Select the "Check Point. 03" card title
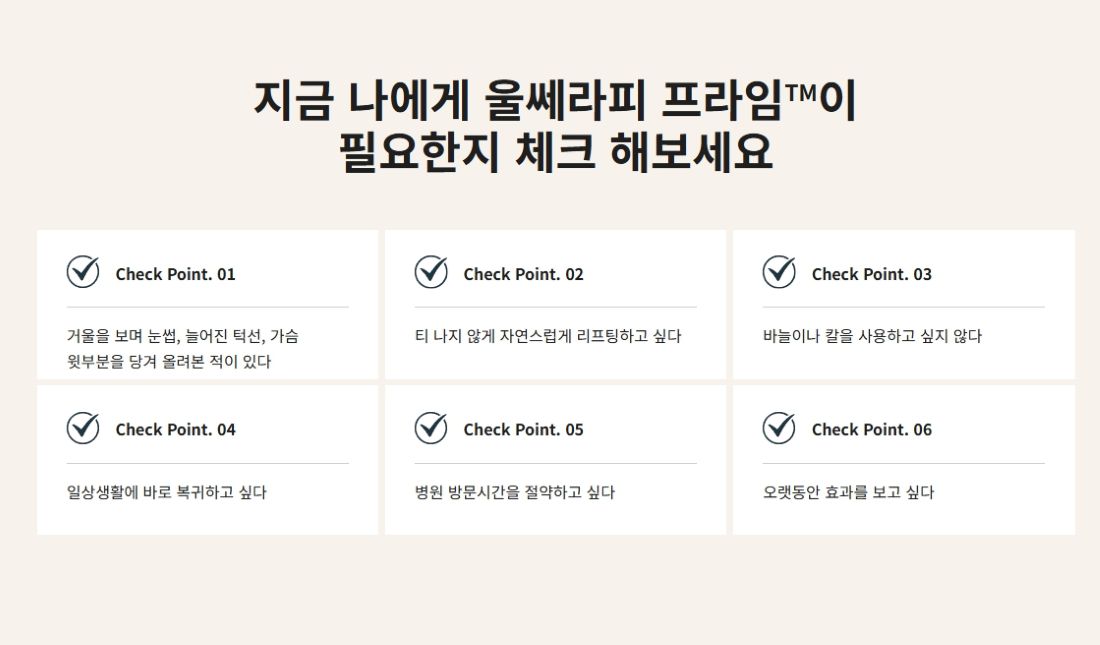 coord(871,274)
